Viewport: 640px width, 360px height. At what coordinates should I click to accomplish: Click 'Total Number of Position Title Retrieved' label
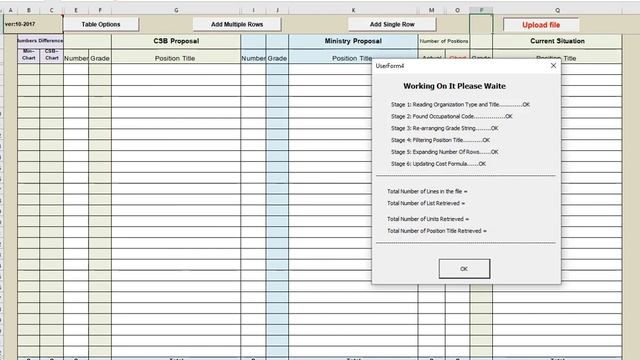(437, 231)
